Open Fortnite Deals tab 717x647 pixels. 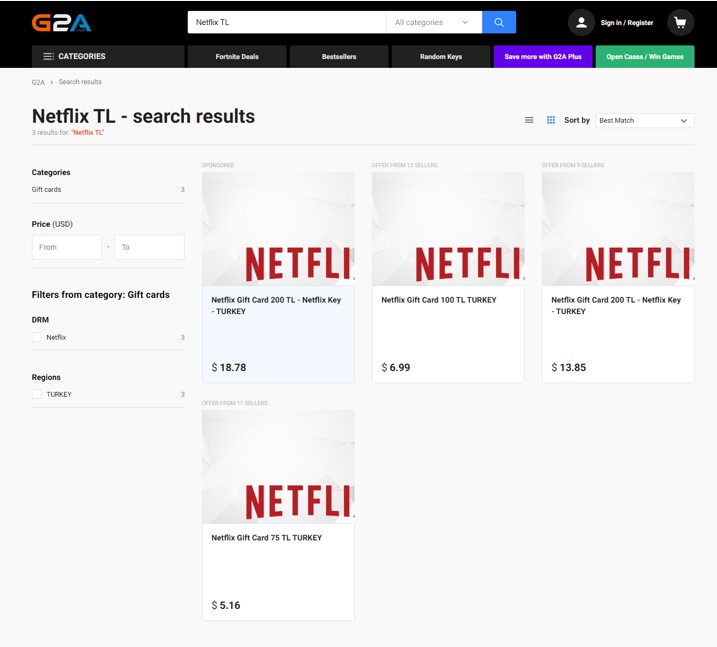237,57
